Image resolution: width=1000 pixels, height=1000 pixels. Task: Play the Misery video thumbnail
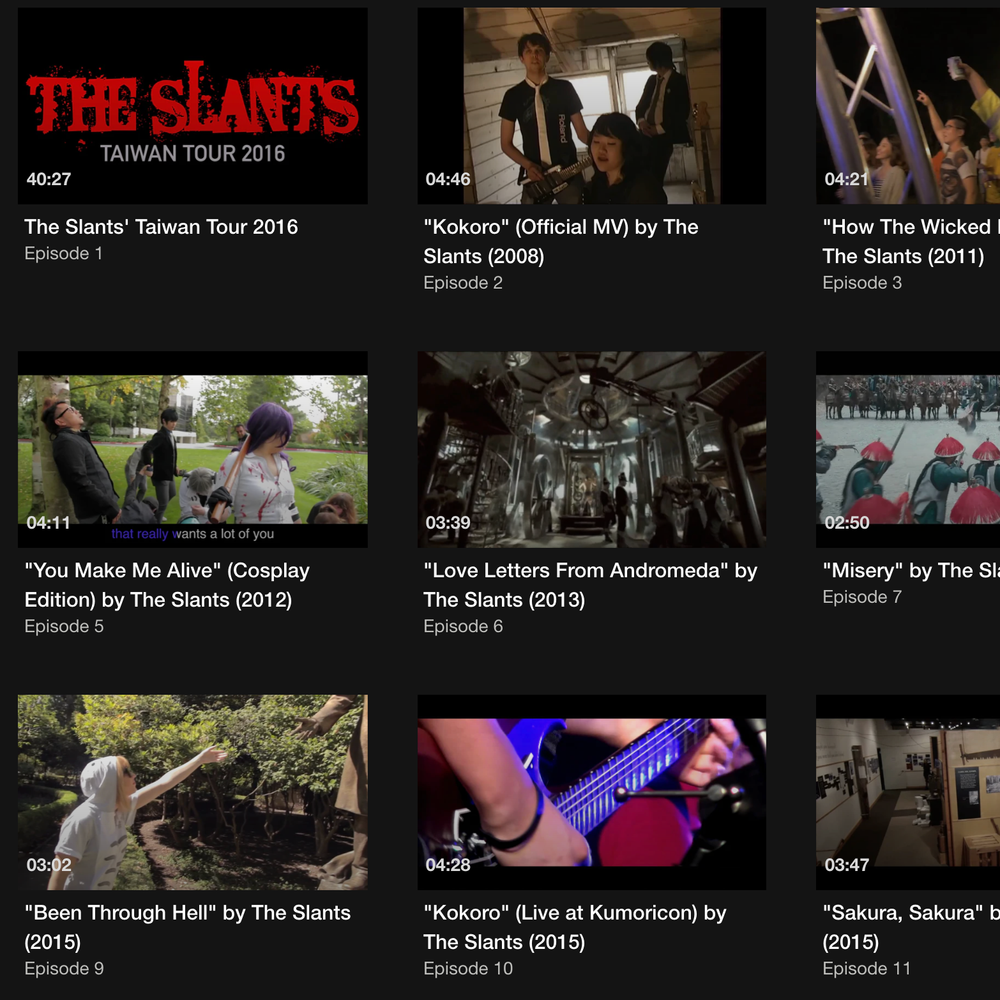click(x=908, y=449)
